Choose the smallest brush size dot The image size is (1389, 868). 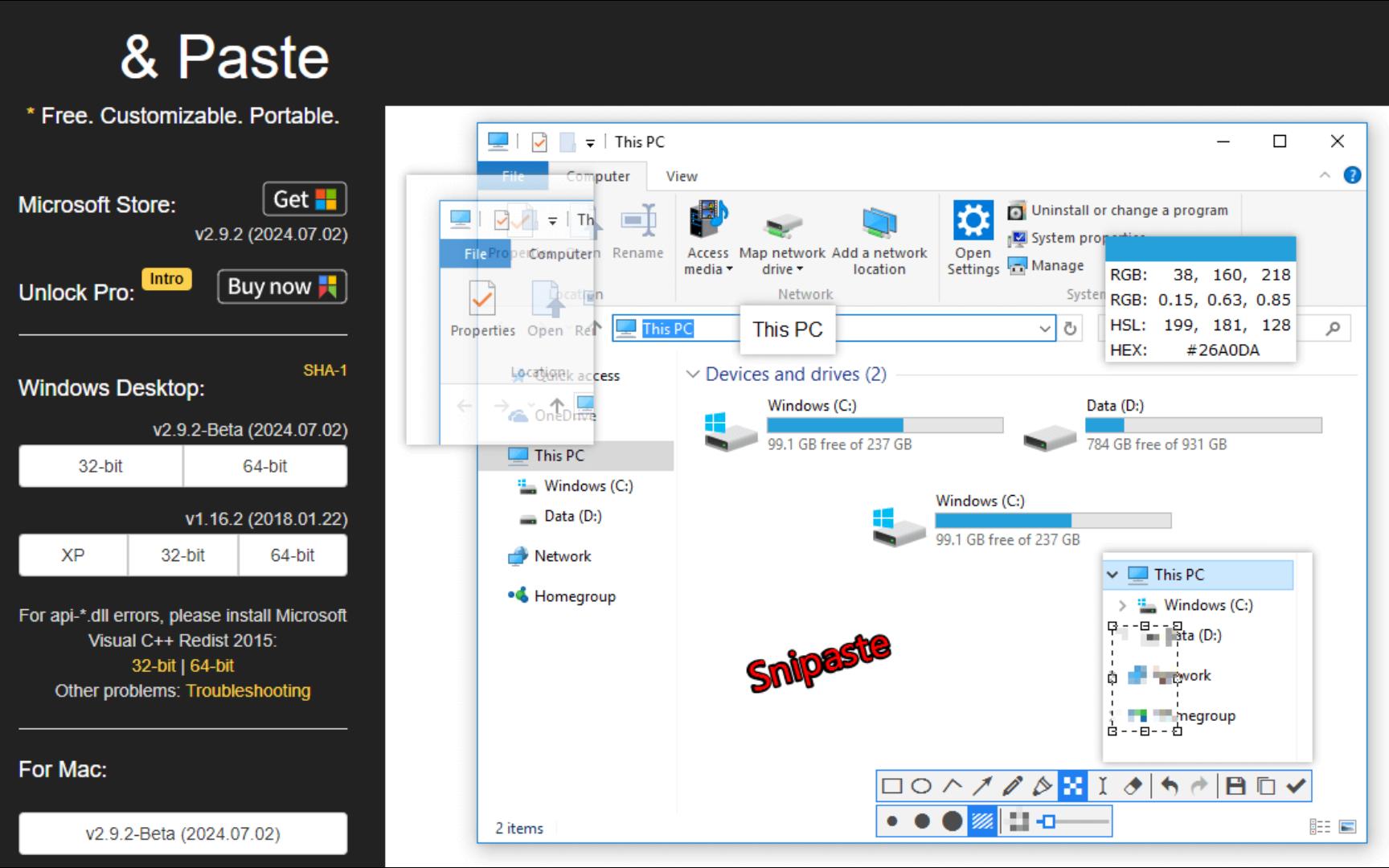[x=891, y=821]
